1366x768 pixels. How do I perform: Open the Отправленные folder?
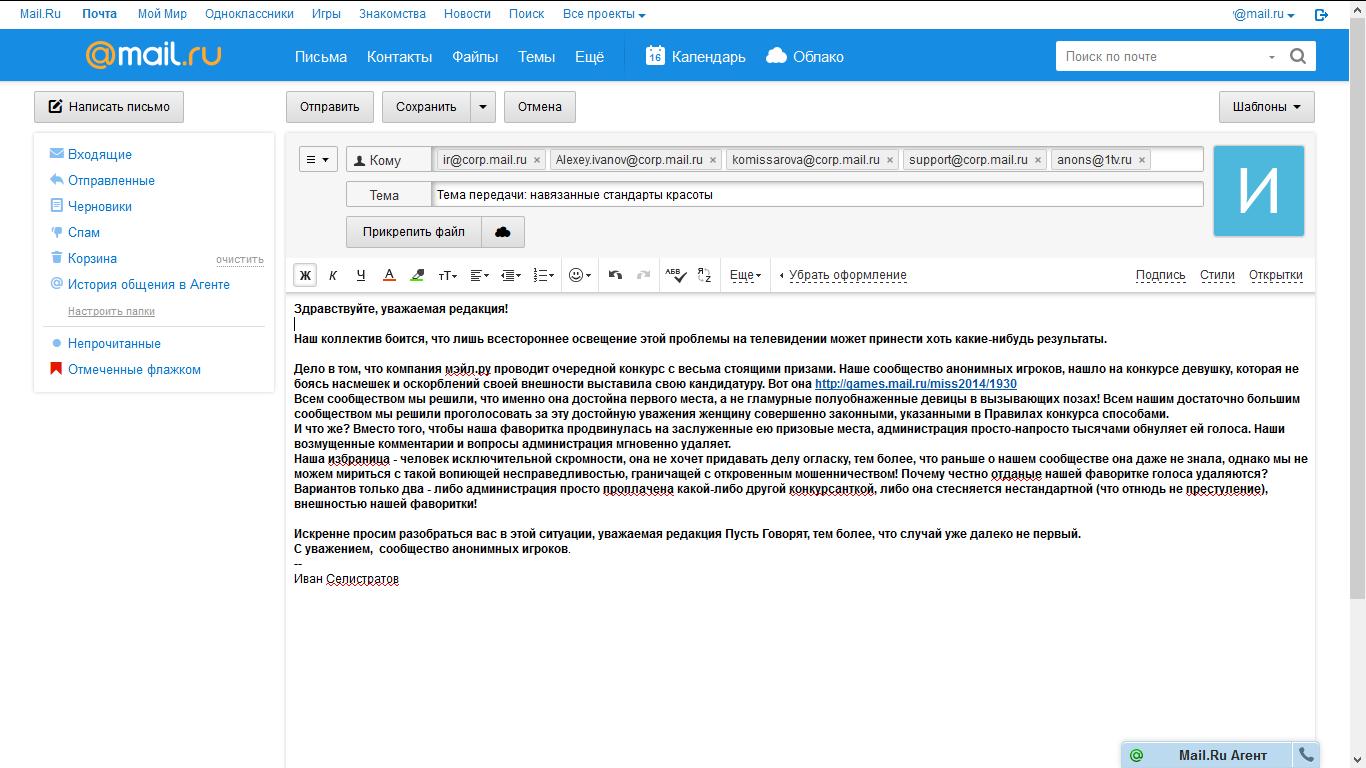click(111, 181)
